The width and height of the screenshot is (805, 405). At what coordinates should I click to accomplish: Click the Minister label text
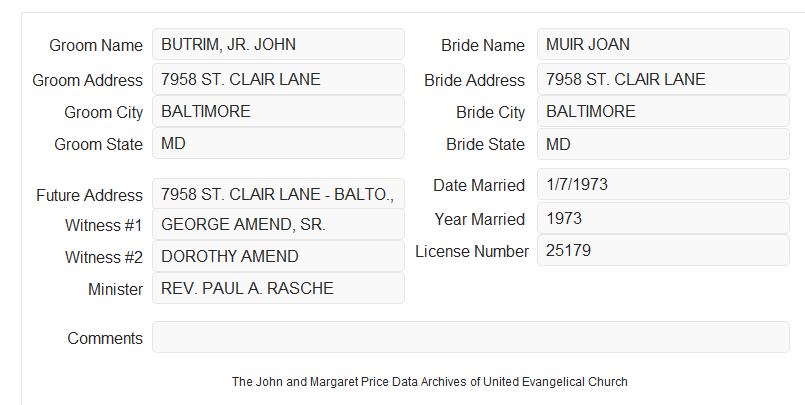[x=115, y=289]
